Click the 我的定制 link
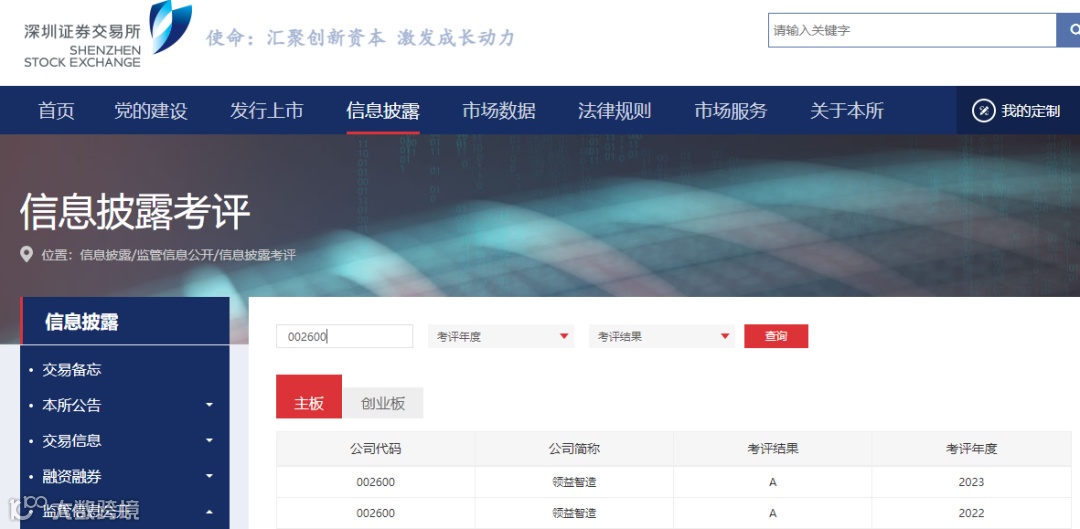Screen dimensions: 1080x529 coord(1030,111)
